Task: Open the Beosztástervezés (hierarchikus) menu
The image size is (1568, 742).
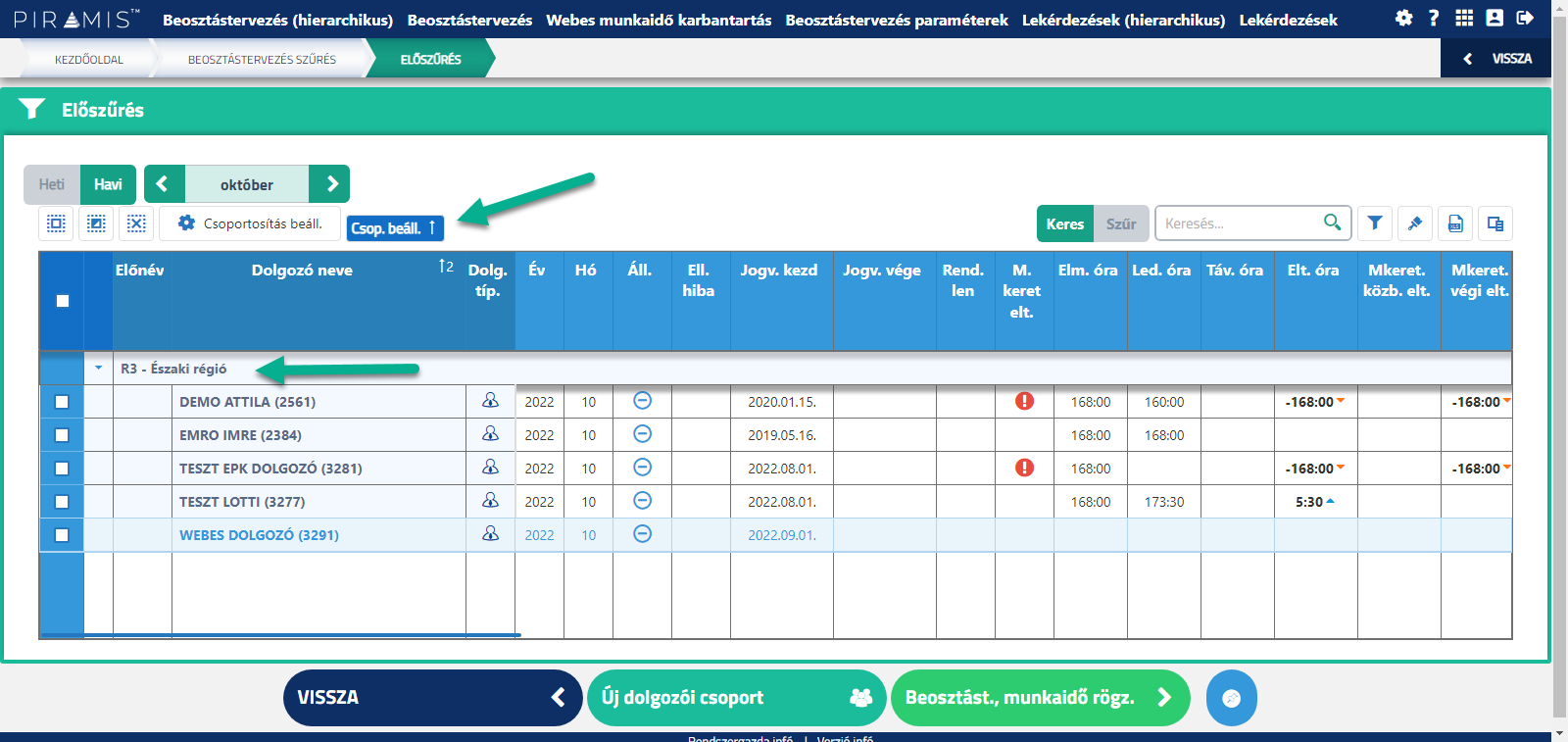Action: (277, 20)
